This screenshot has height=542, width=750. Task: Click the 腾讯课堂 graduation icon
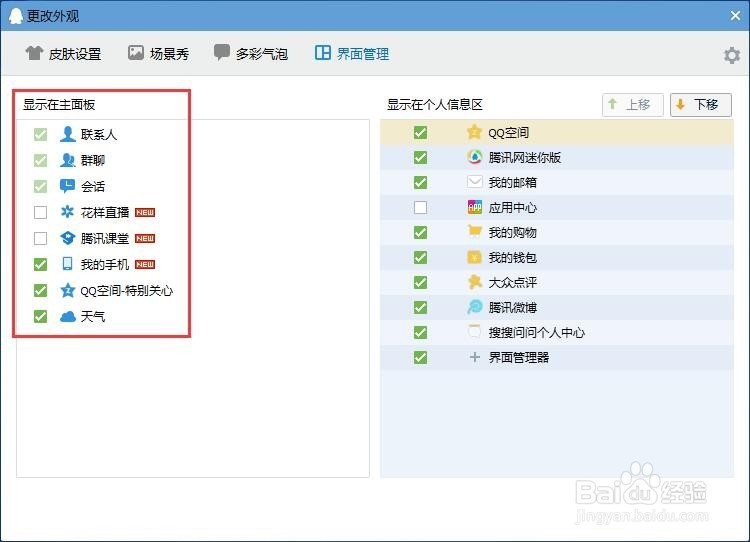point(67,238)
